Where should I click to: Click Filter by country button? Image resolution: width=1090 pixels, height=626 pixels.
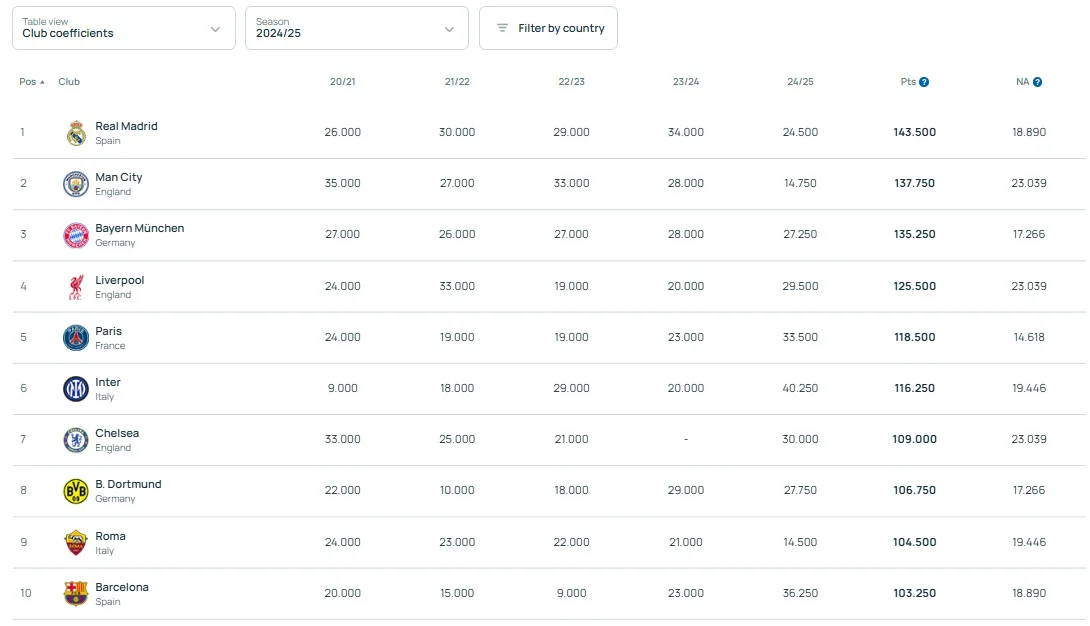(548, 28)
